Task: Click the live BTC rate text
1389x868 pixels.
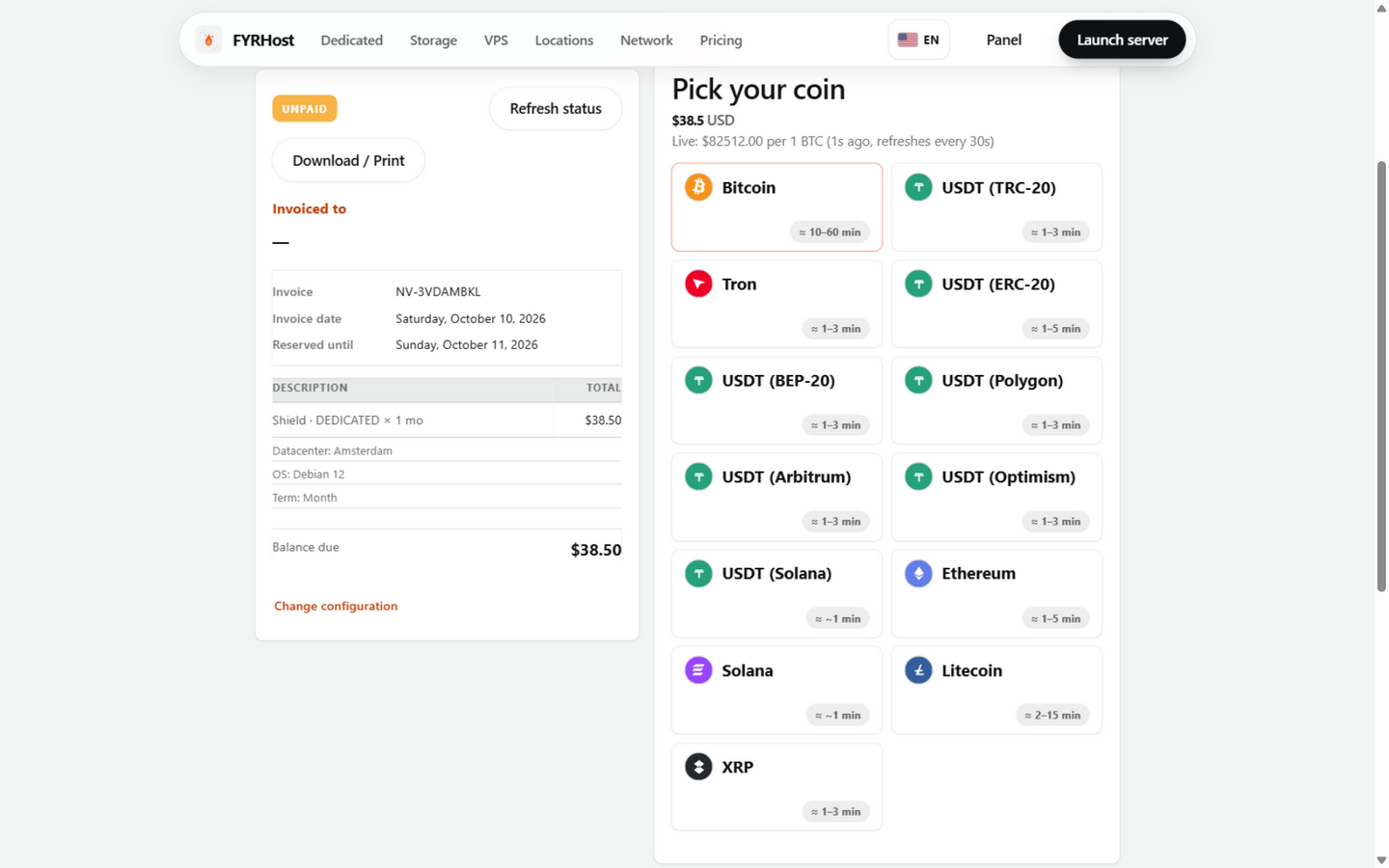Action: (x=832, y=141)
